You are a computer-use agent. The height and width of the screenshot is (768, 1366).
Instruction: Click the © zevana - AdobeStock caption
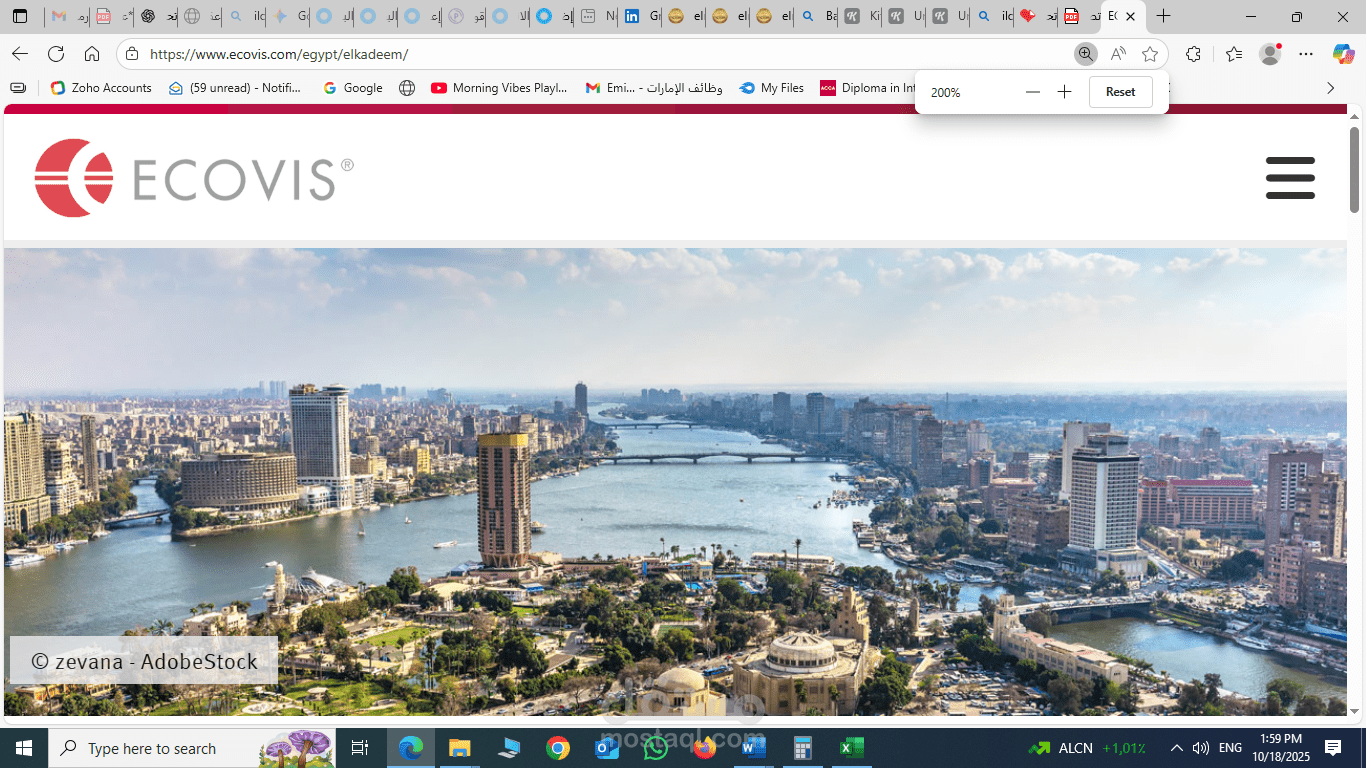point(145,661)
